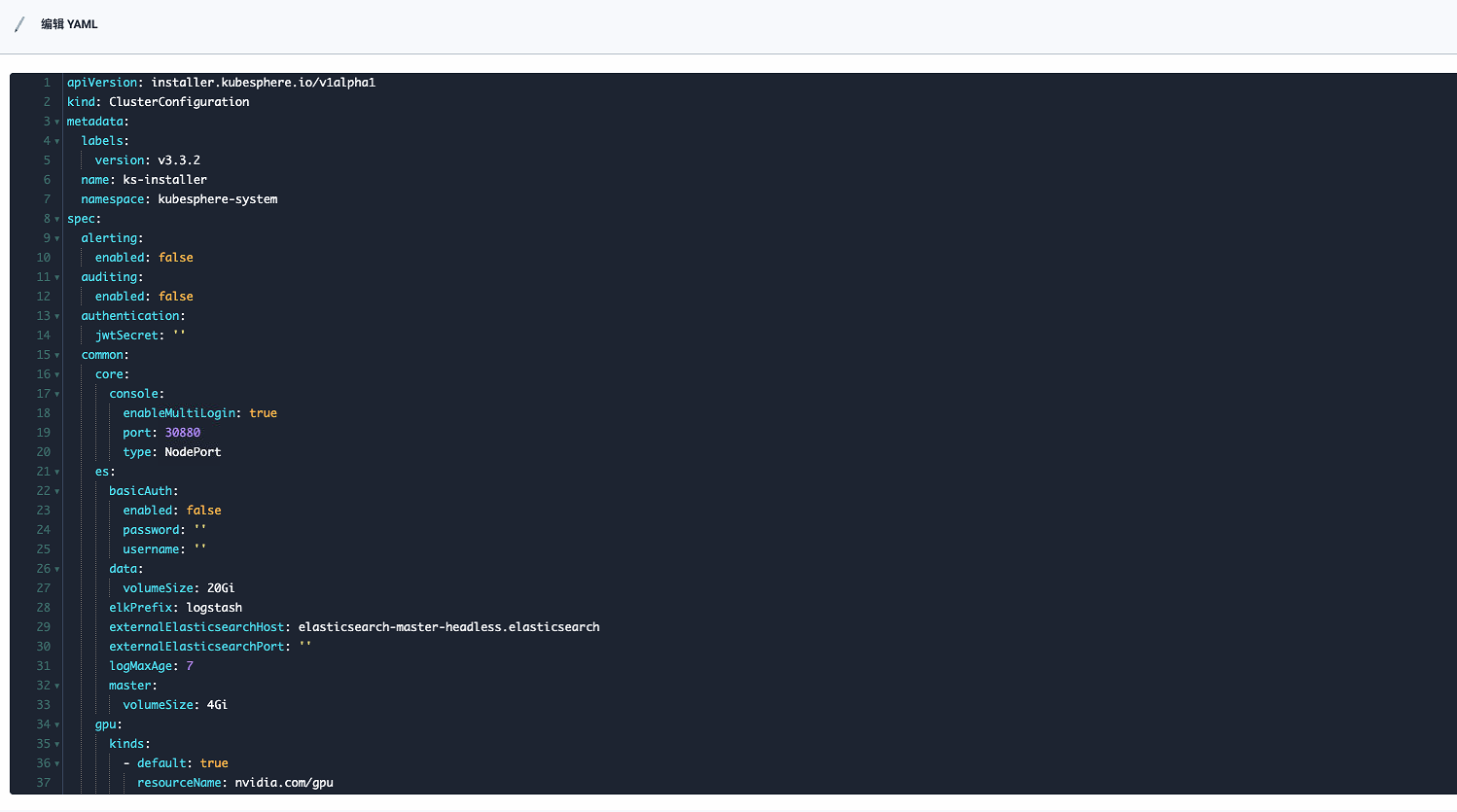
Task: Click the false value under basicAuth
Action: [x=204, y=511]
